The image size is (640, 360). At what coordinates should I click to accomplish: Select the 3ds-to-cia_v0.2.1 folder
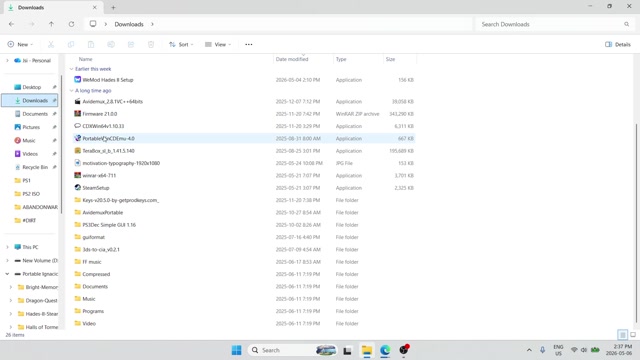tap(244, 249)
